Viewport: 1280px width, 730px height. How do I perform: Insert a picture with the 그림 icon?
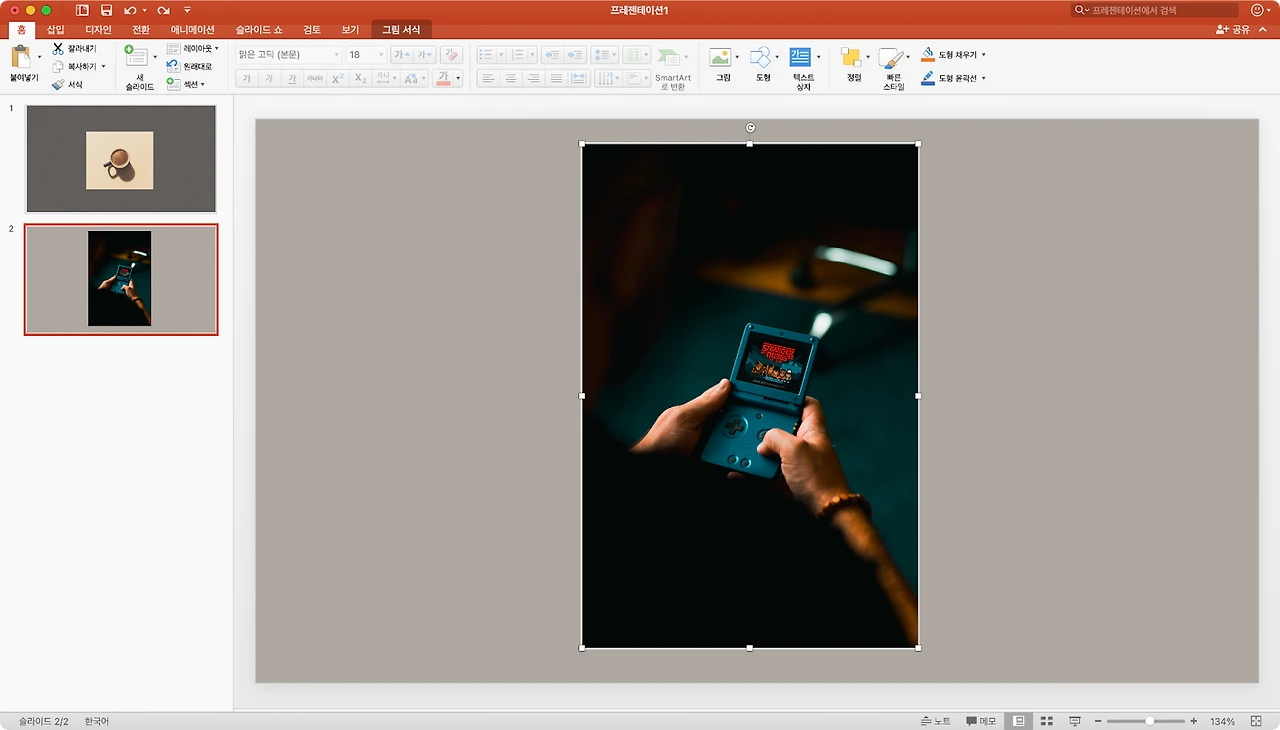tap(720, 58)
